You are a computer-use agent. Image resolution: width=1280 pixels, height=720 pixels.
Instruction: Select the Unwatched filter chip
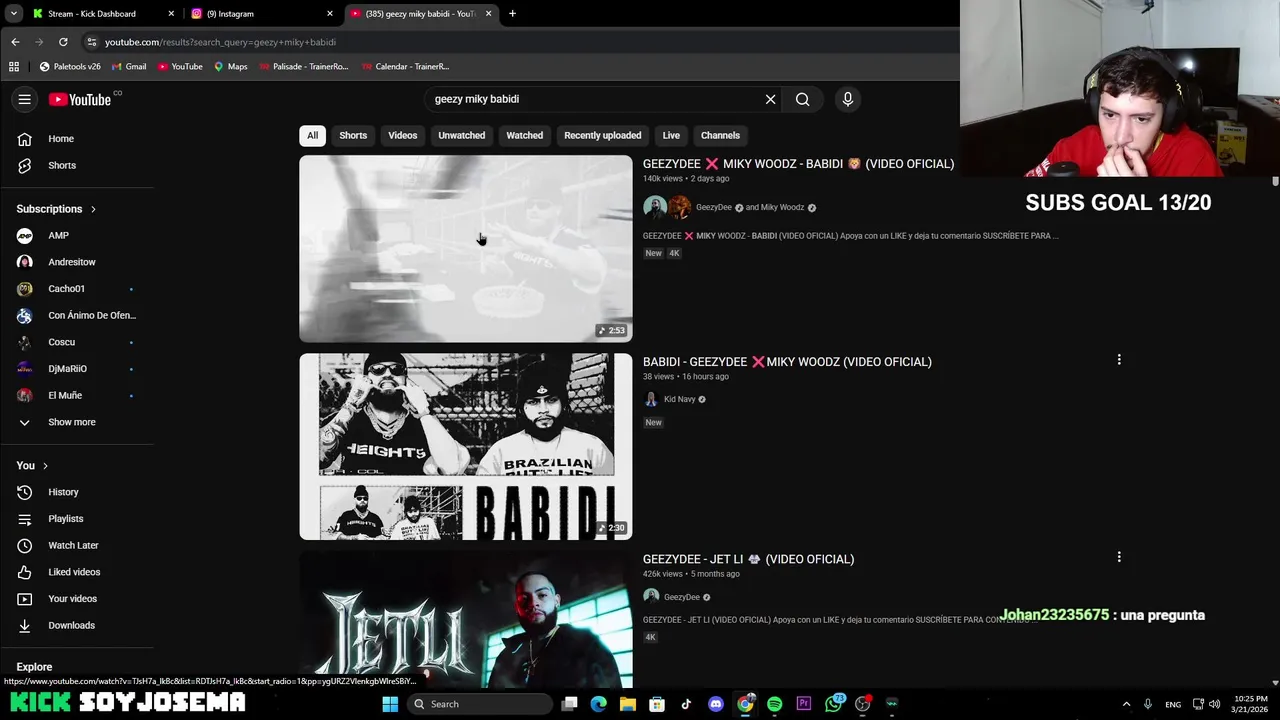pyautogui.click(x=461, y=135)
